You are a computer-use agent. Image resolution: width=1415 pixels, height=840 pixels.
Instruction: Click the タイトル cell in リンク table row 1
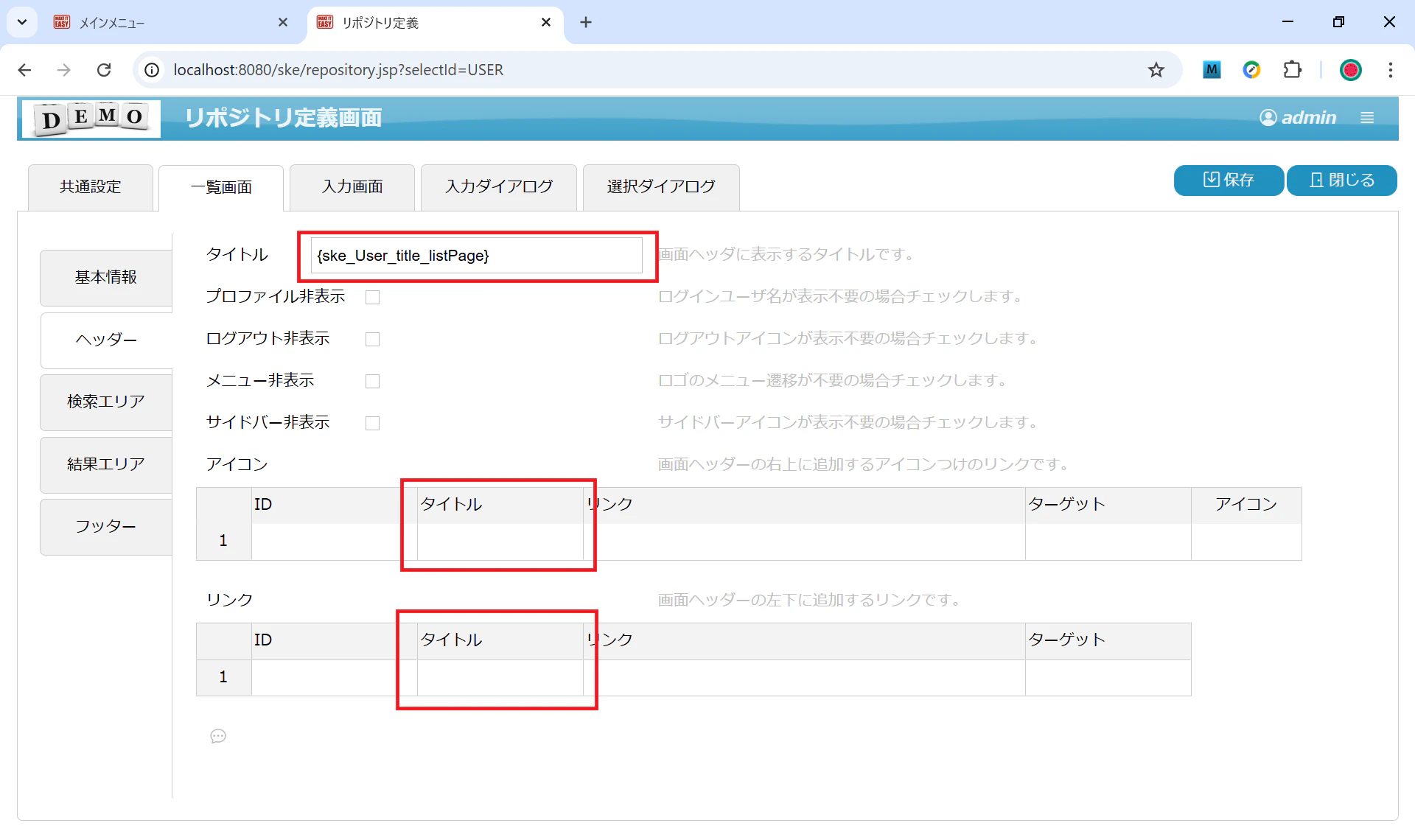click(500, 678)
